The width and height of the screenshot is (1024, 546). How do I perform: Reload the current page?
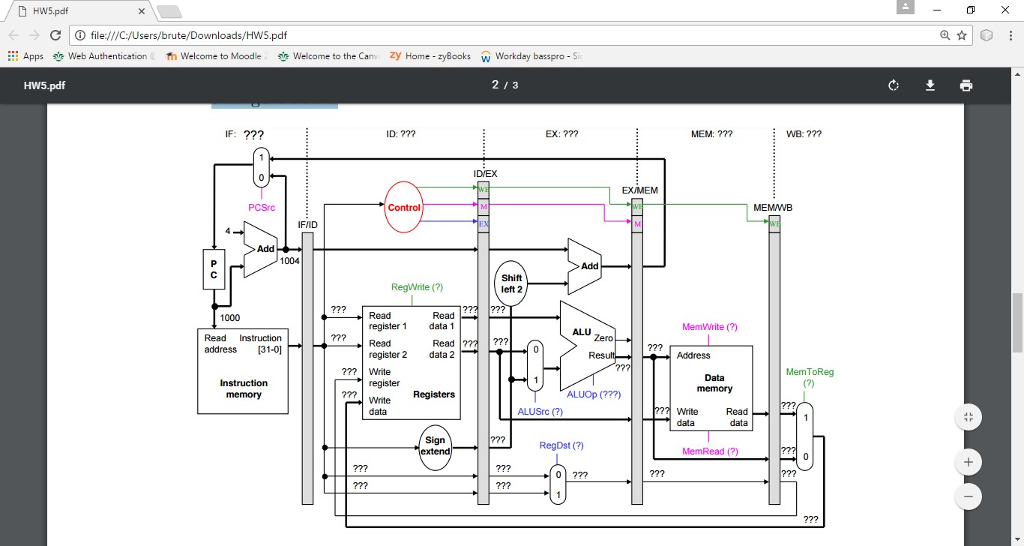click(56, 35)
